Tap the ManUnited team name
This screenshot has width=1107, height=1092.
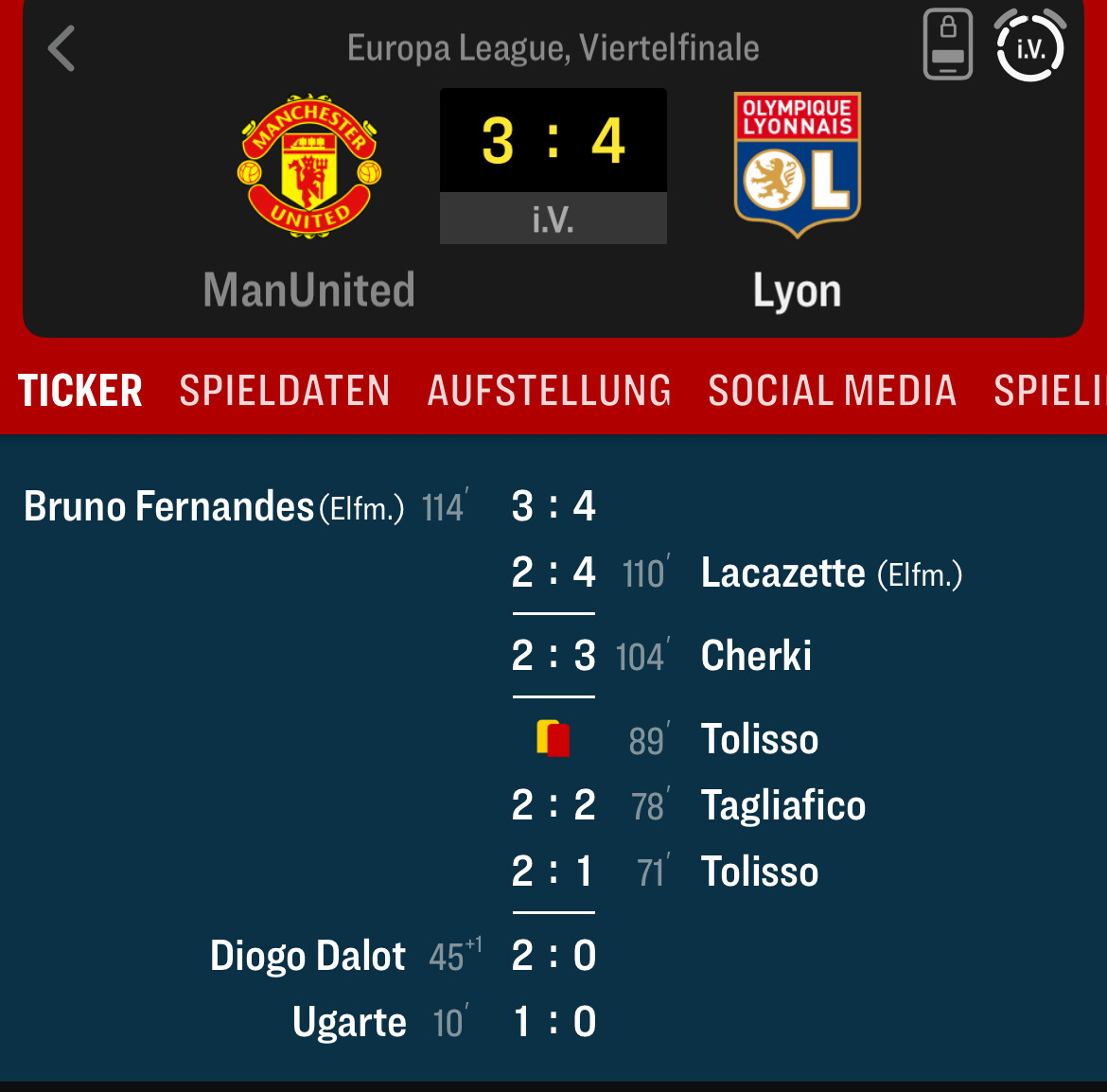point(309,290)
